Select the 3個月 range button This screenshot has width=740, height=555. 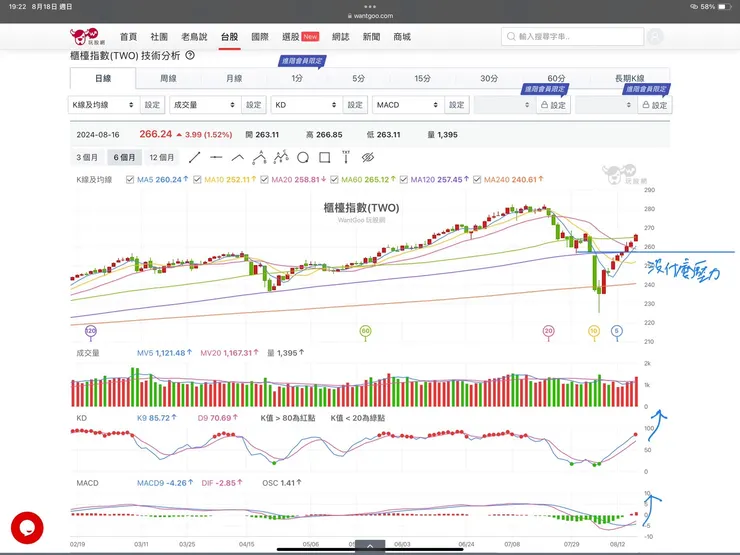87,157
